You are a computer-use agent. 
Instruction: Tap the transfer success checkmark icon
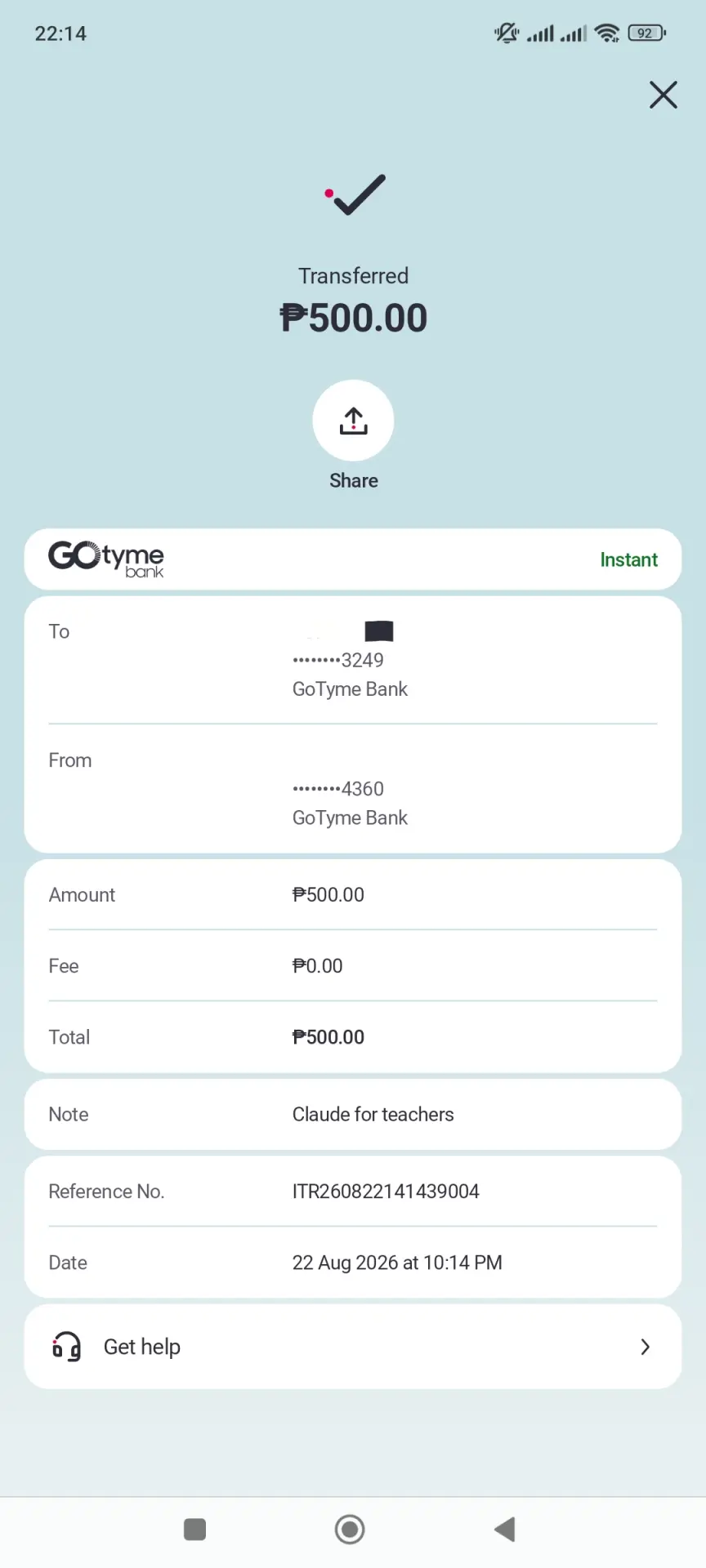click(x=355, y=194)
